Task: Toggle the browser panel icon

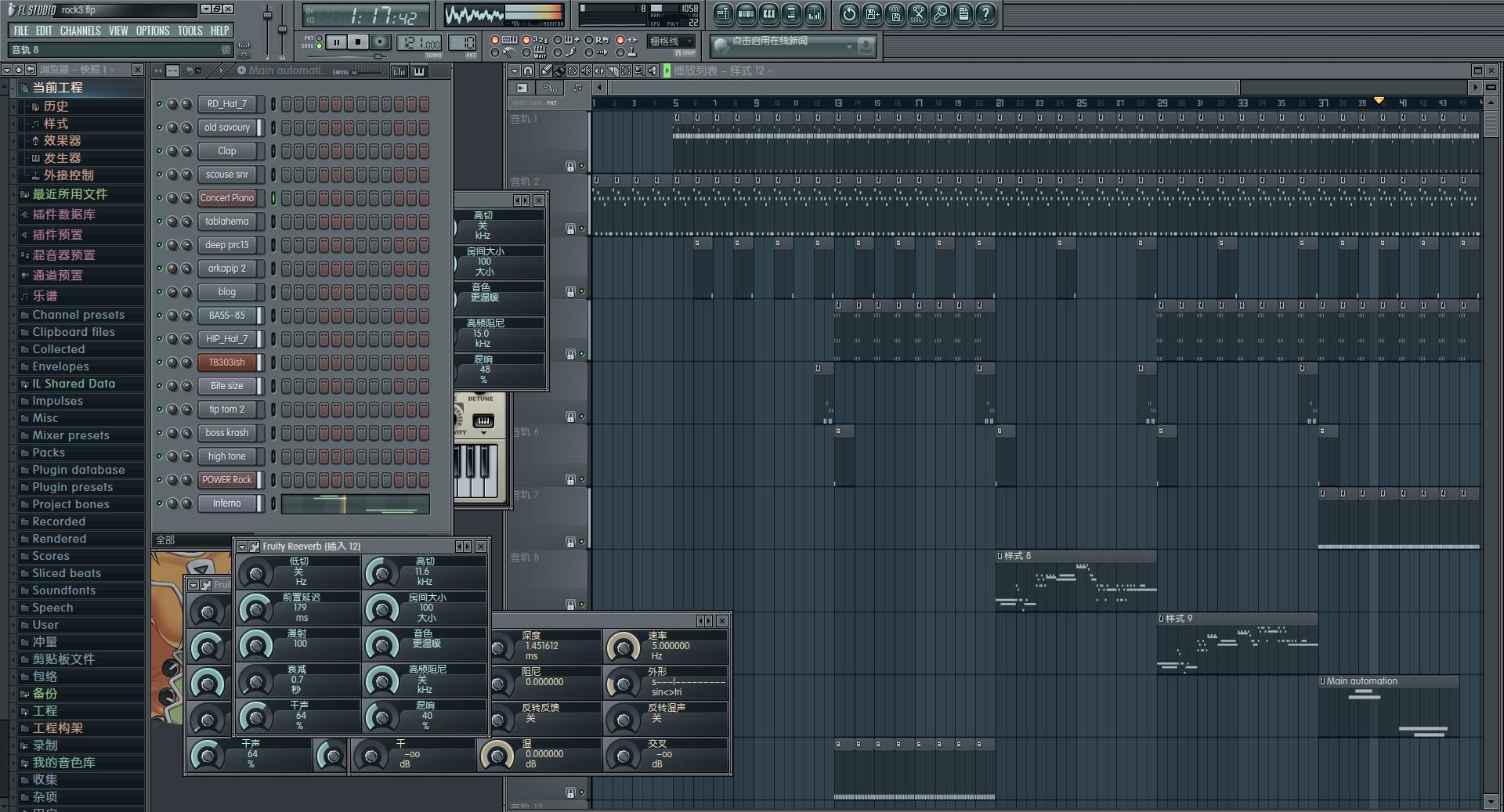Action: (791, 13)
